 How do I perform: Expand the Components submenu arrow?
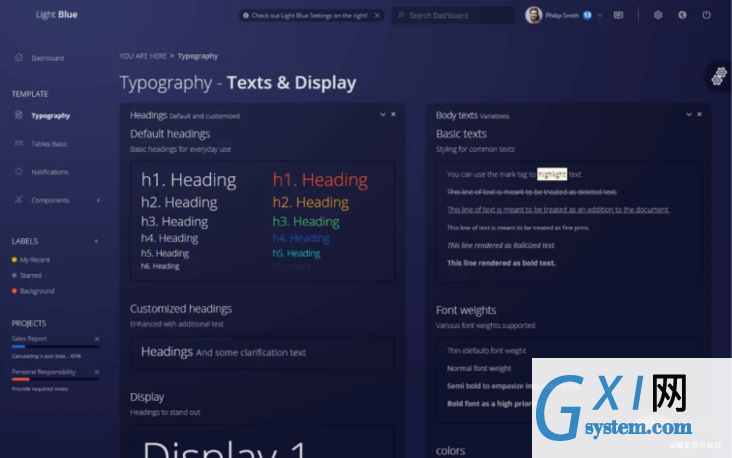pyautogui.click(x=98, y=200)
